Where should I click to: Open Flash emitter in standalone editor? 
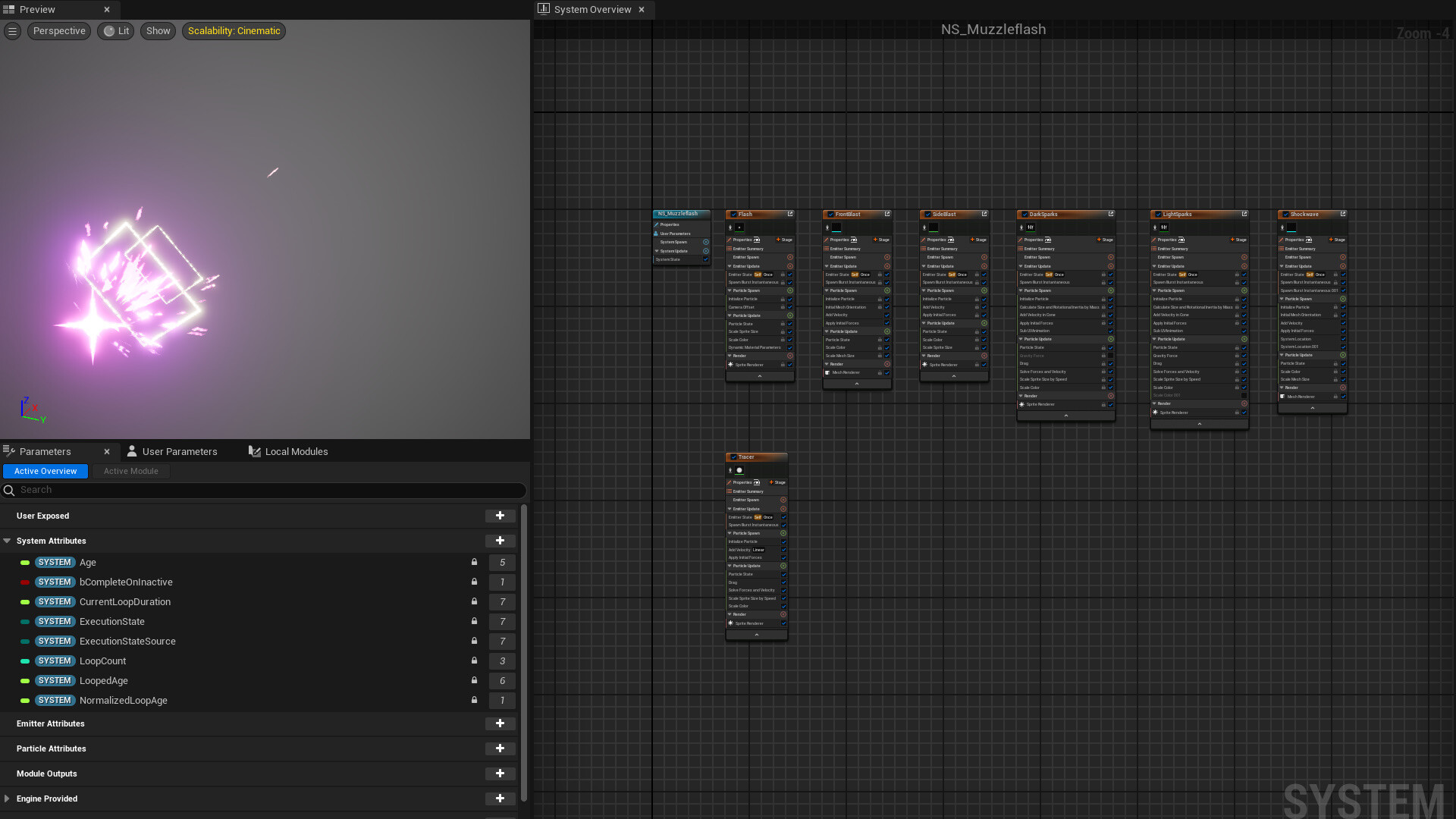point(789,214)
